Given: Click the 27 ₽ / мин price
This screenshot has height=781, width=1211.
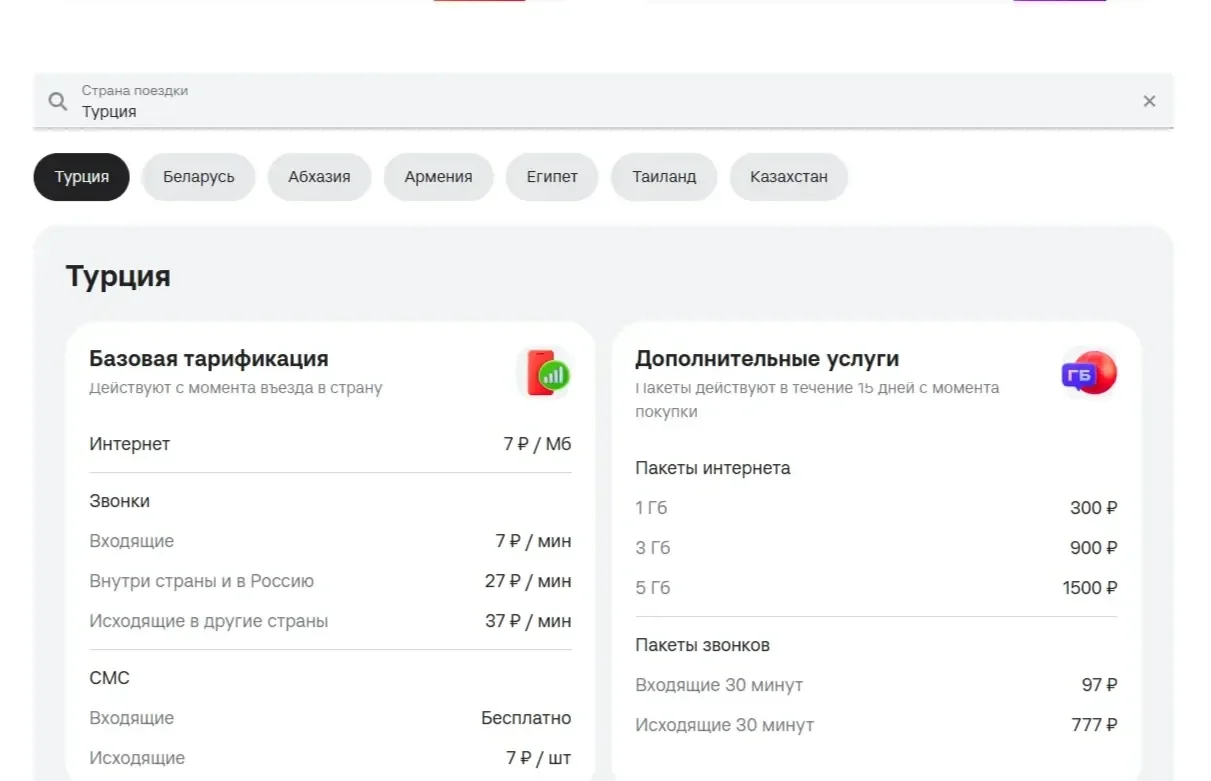Looking at the screenshot, I should 529,581.
